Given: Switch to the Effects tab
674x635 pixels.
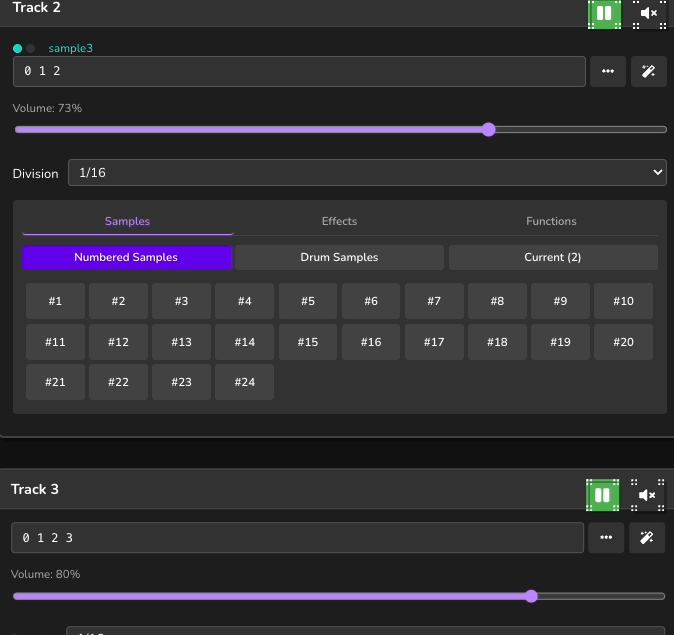Looking at the screenshot, I should [x=339, y=221].
